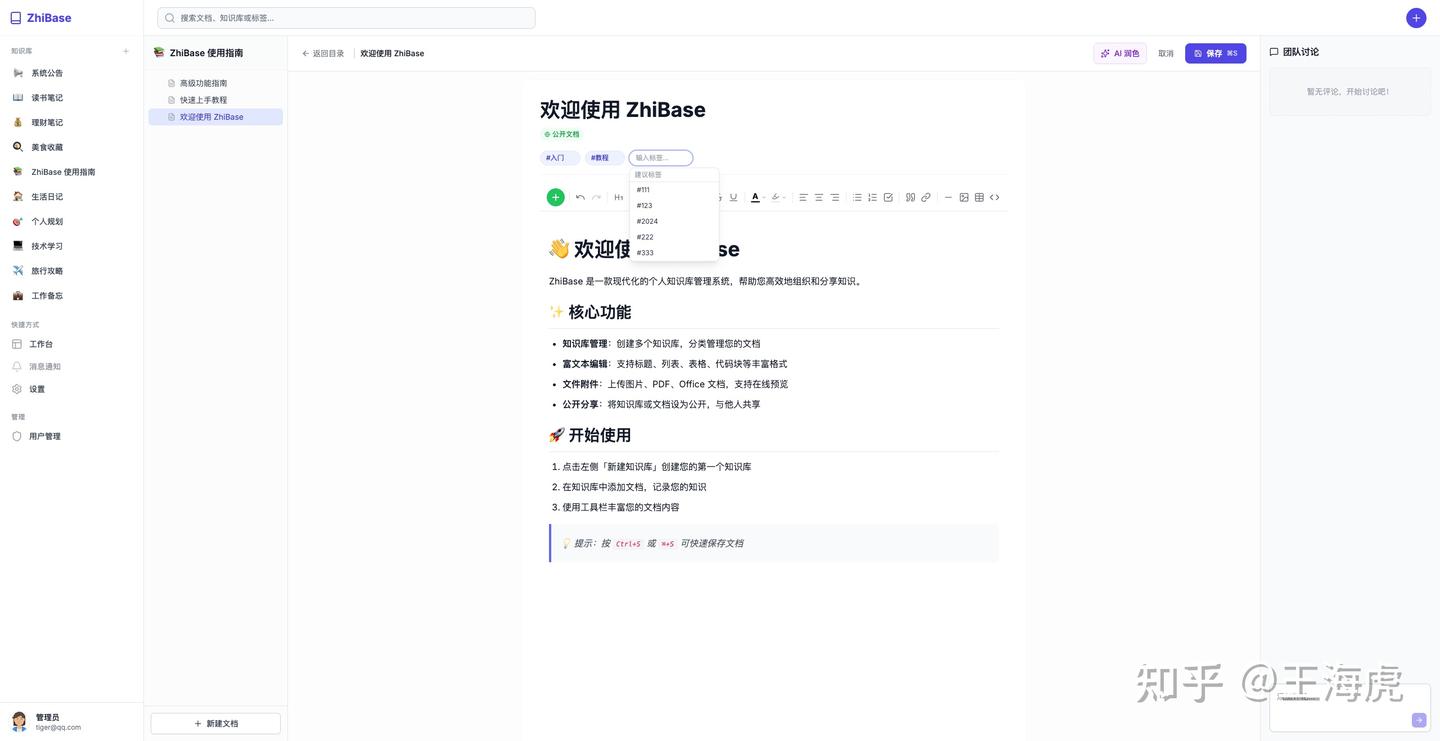Insert an image into the document
The height and width of the screenshot is (741, 1440).
[x=964, y=197]
